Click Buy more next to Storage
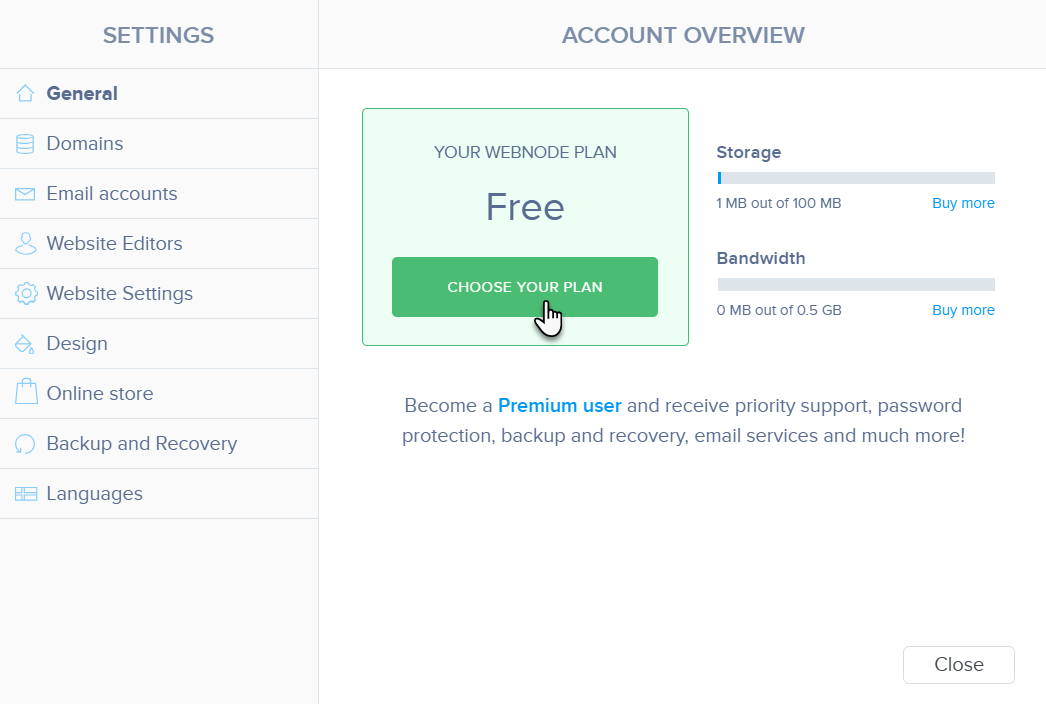The height and width of the screenshot is (704, 1046). pyautogui.click(x=963, y=203)
